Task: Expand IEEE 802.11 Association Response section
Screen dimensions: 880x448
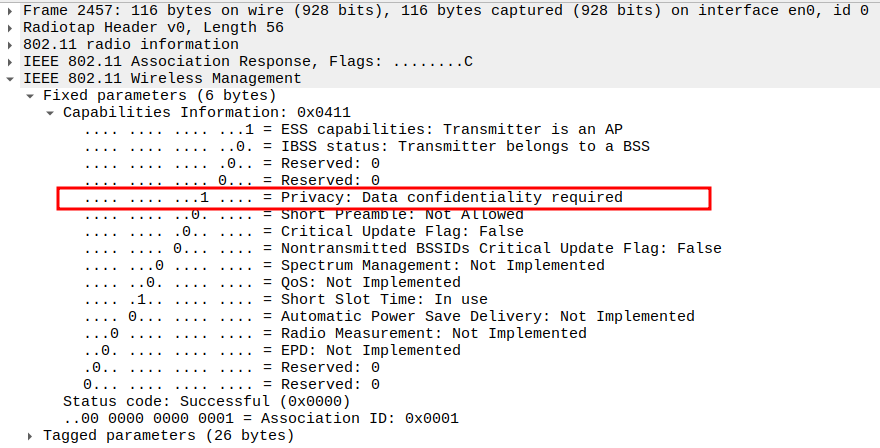Action: (x=11, y=61)
